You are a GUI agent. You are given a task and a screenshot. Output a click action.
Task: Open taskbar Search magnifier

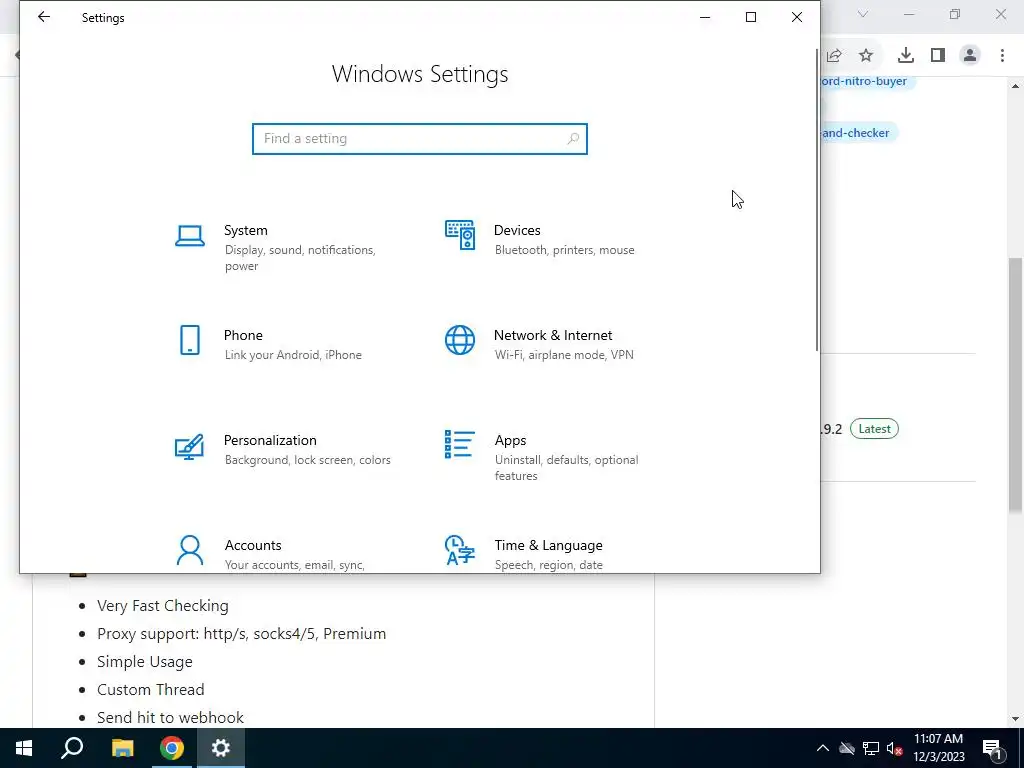[x=72, y=748]
